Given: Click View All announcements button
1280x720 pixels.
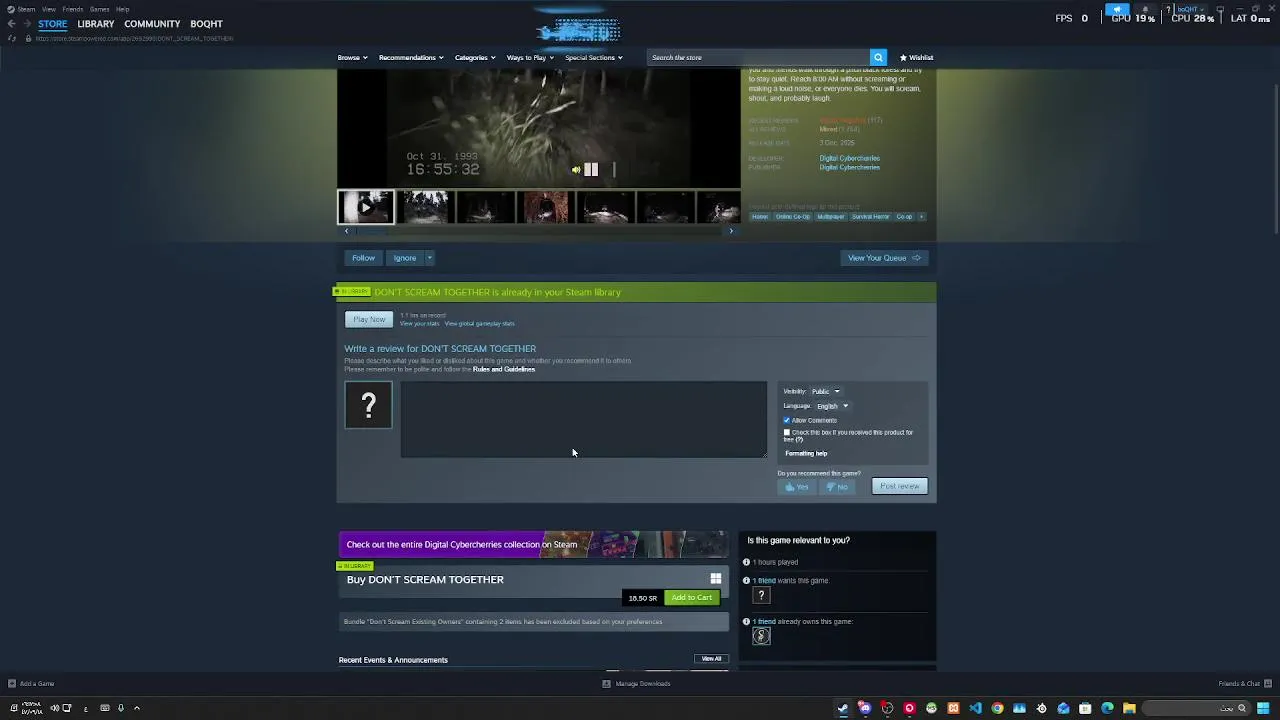Looking at the screenshot, I should click(711, 659).
